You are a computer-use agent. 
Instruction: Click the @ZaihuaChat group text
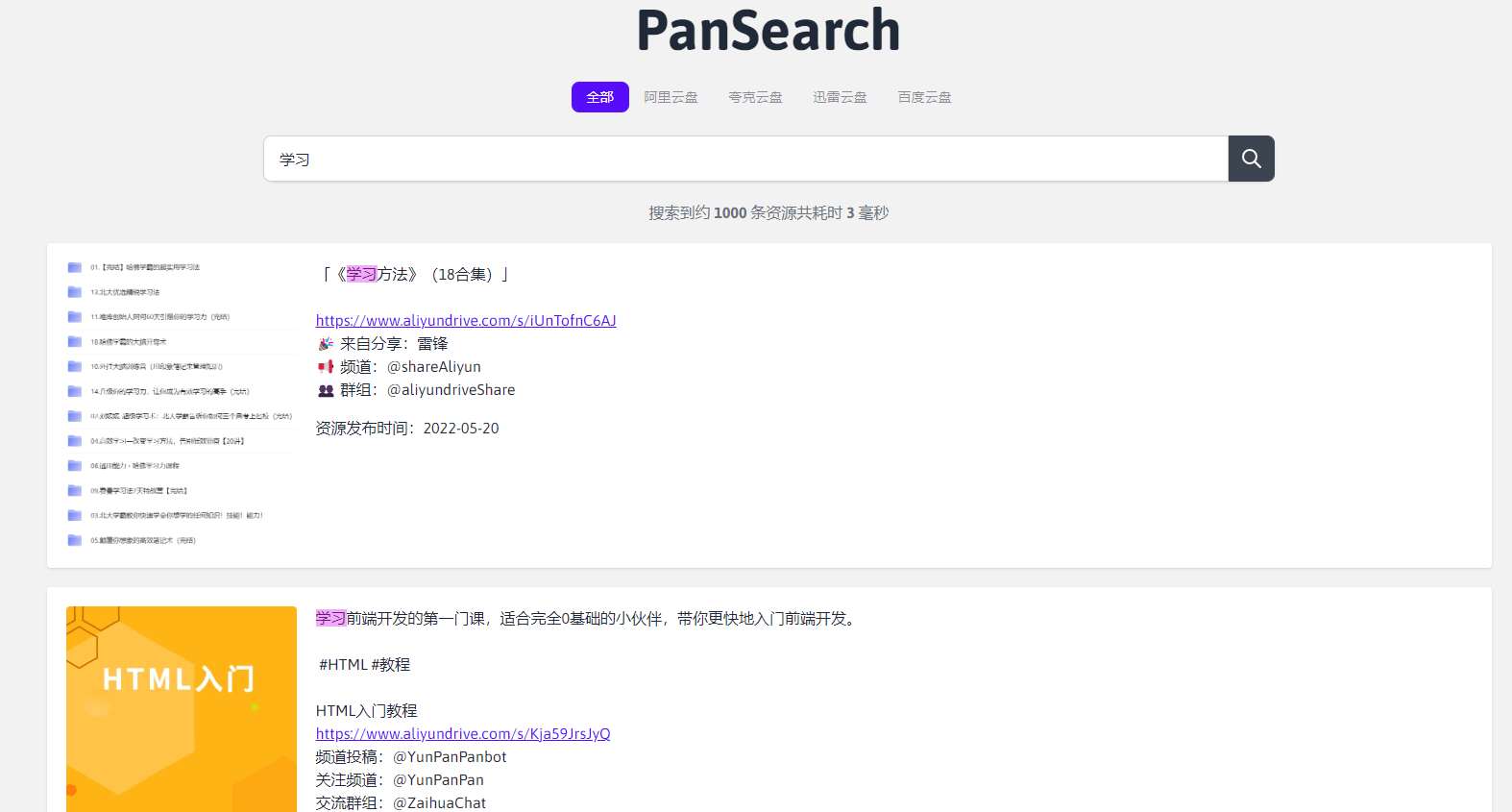(439, 803)
